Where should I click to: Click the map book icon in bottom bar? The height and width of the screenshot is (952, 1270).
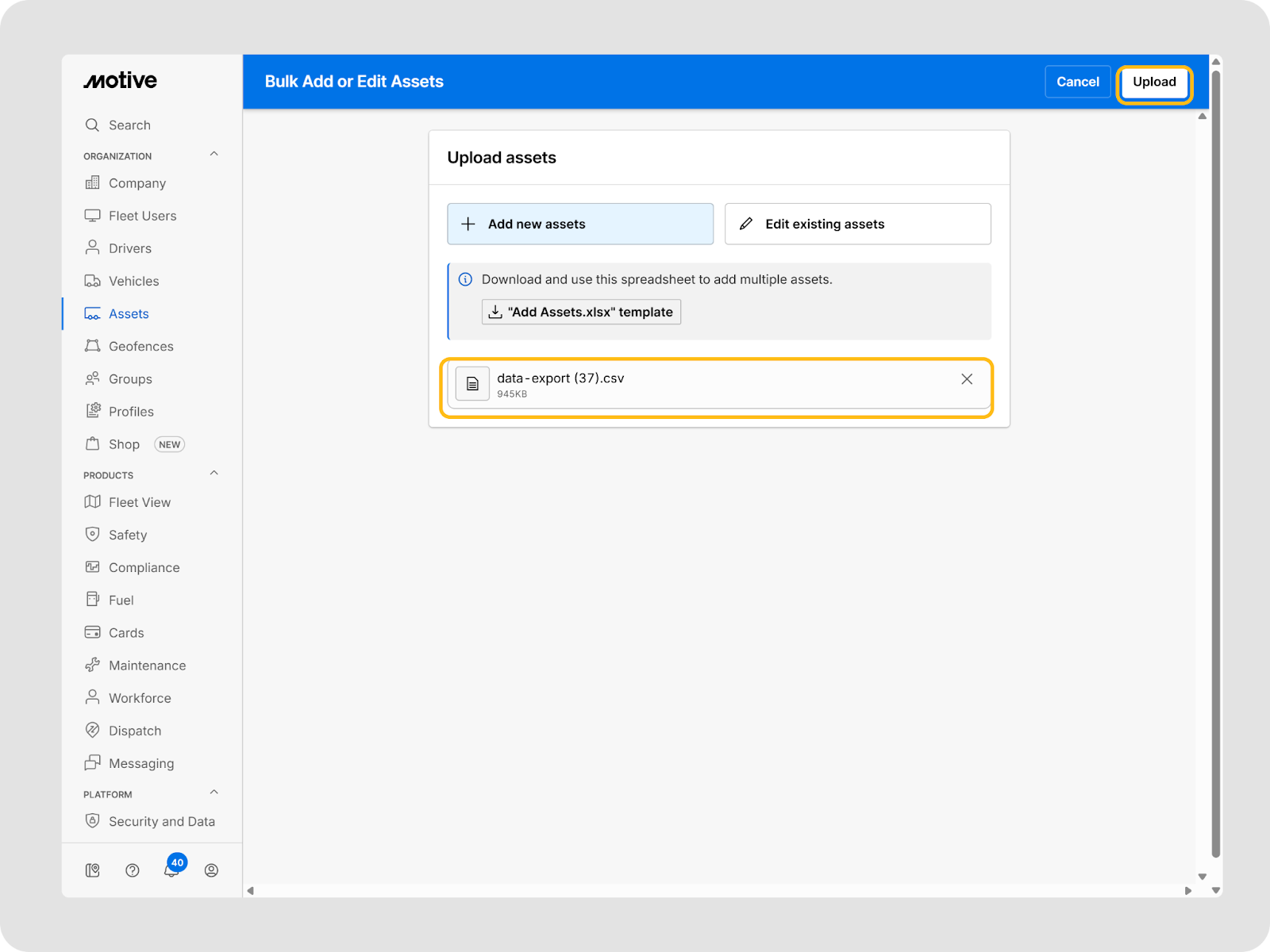(x=93, y=870)
